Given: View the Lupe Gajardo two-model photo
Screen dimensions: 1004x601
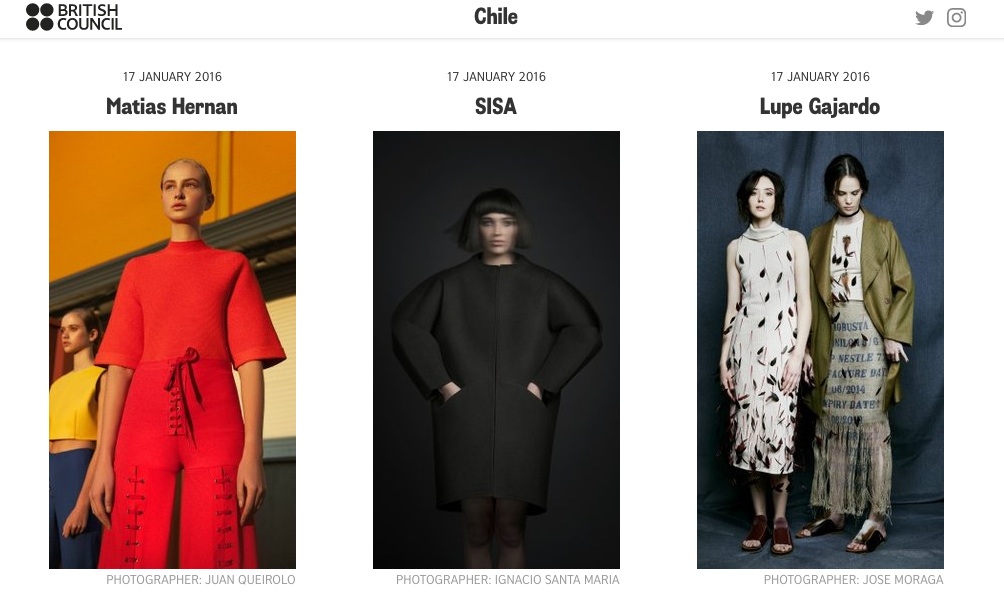Looking at the screenshot, I should 820,349.
